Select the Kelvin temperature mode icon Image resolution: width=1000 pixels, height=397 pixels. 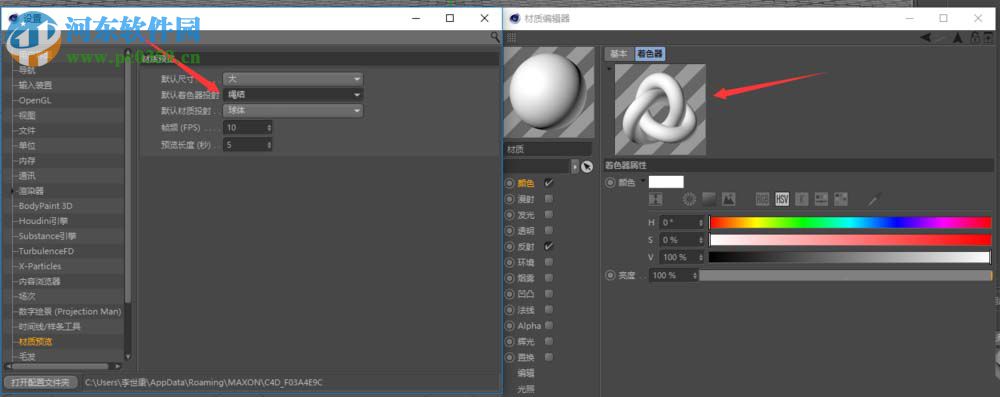(x=802, y=199)
